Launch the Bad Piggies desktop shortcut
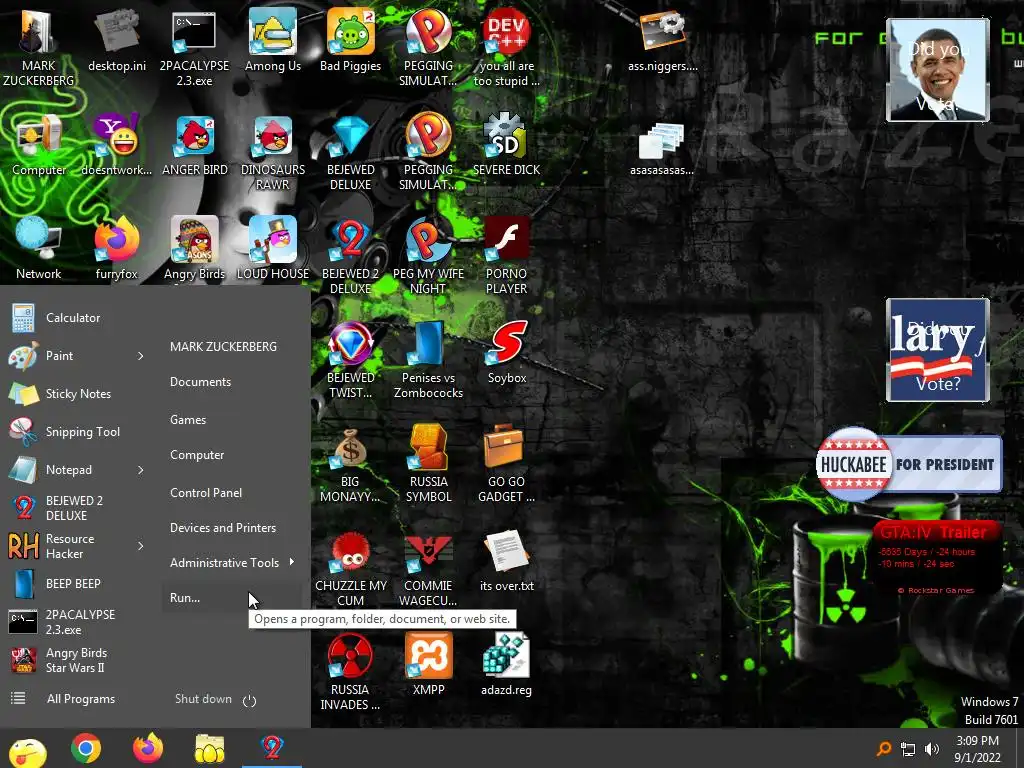The width and height of the screenshot is (1024, 768). [351, 40]
